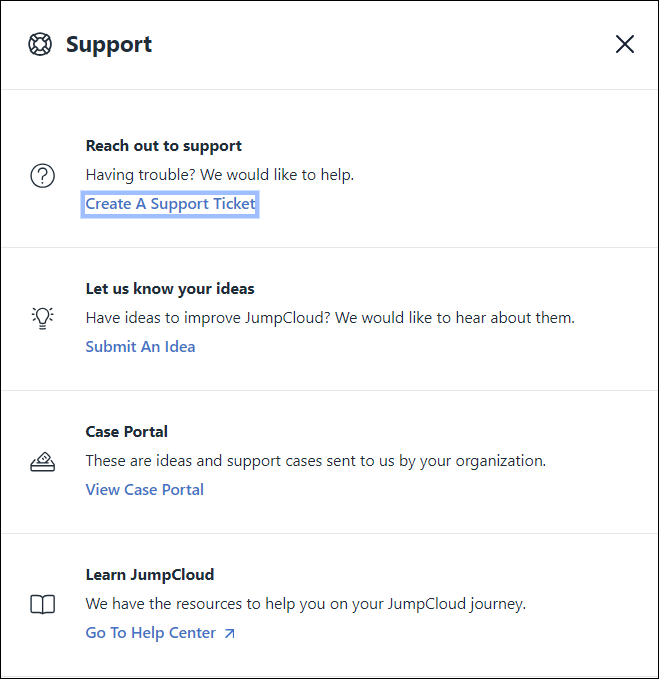Click the Learn JumpCloud heading
The height and width of the screenshot is (679, 659).
[x=150, y=575]
